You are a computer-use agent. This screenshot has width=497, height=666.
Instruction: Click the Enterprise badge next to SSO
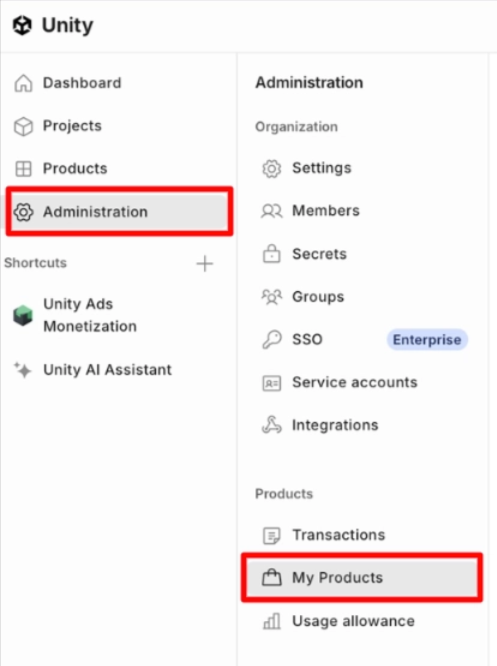pyautogui.click(x=427, y=340)
